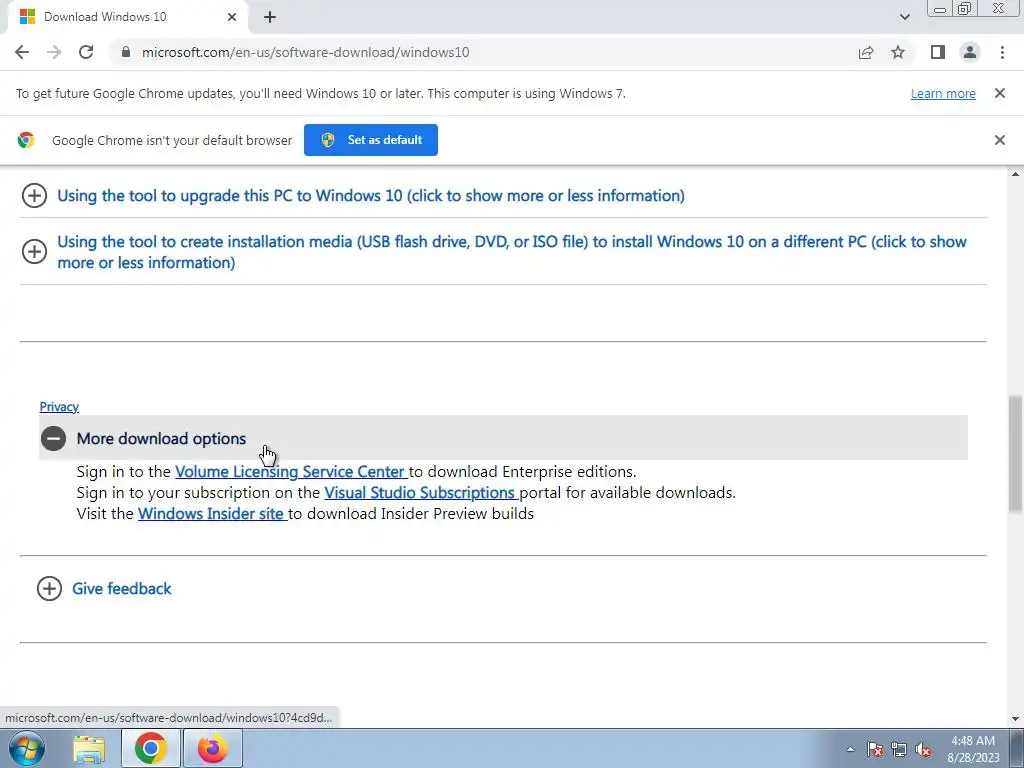1024x768 pixels.
Task: Close the Download Windows 10 tab
Action: click(232, 17)
